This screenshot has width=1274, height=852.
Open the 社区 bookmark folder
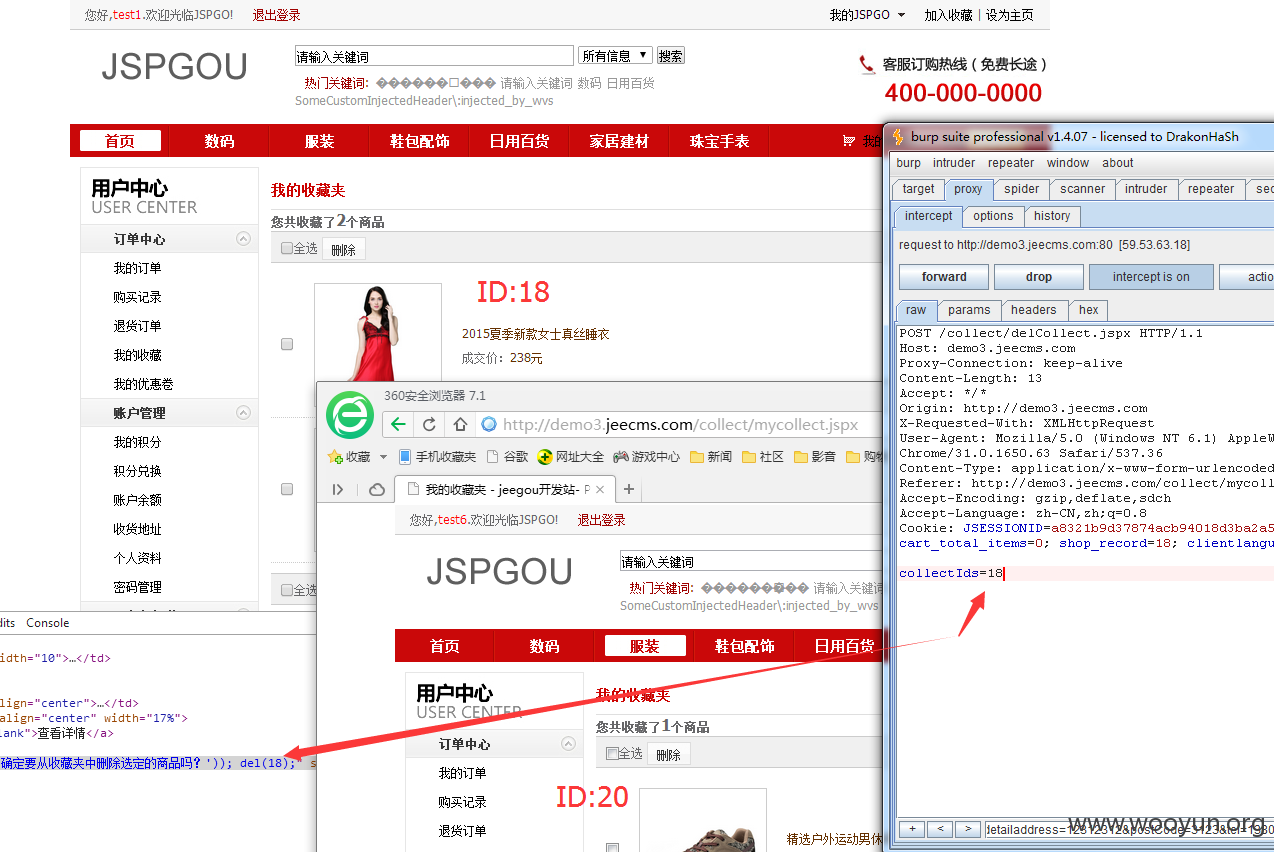[762, 456]
